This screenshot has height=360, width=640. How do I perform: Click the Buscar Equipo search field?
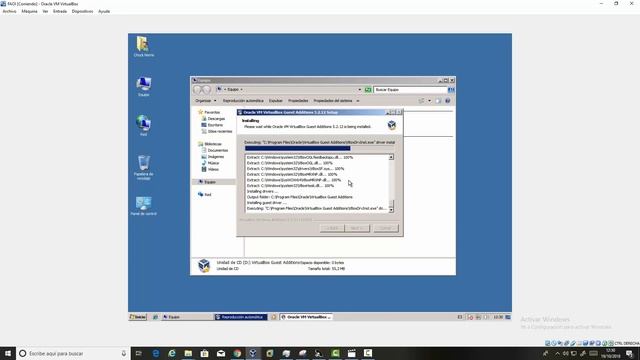[x=410, y=90]
